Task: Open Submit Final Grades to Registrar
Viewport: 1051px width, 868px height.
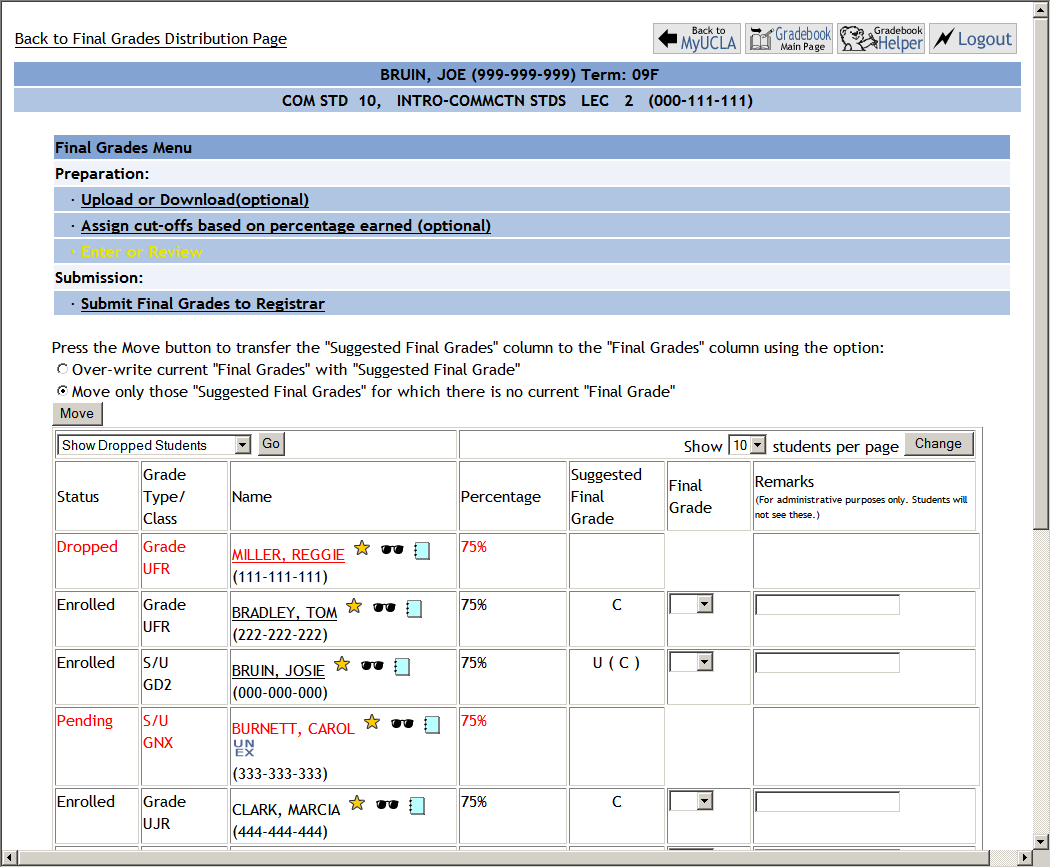Action: [203, 304]
